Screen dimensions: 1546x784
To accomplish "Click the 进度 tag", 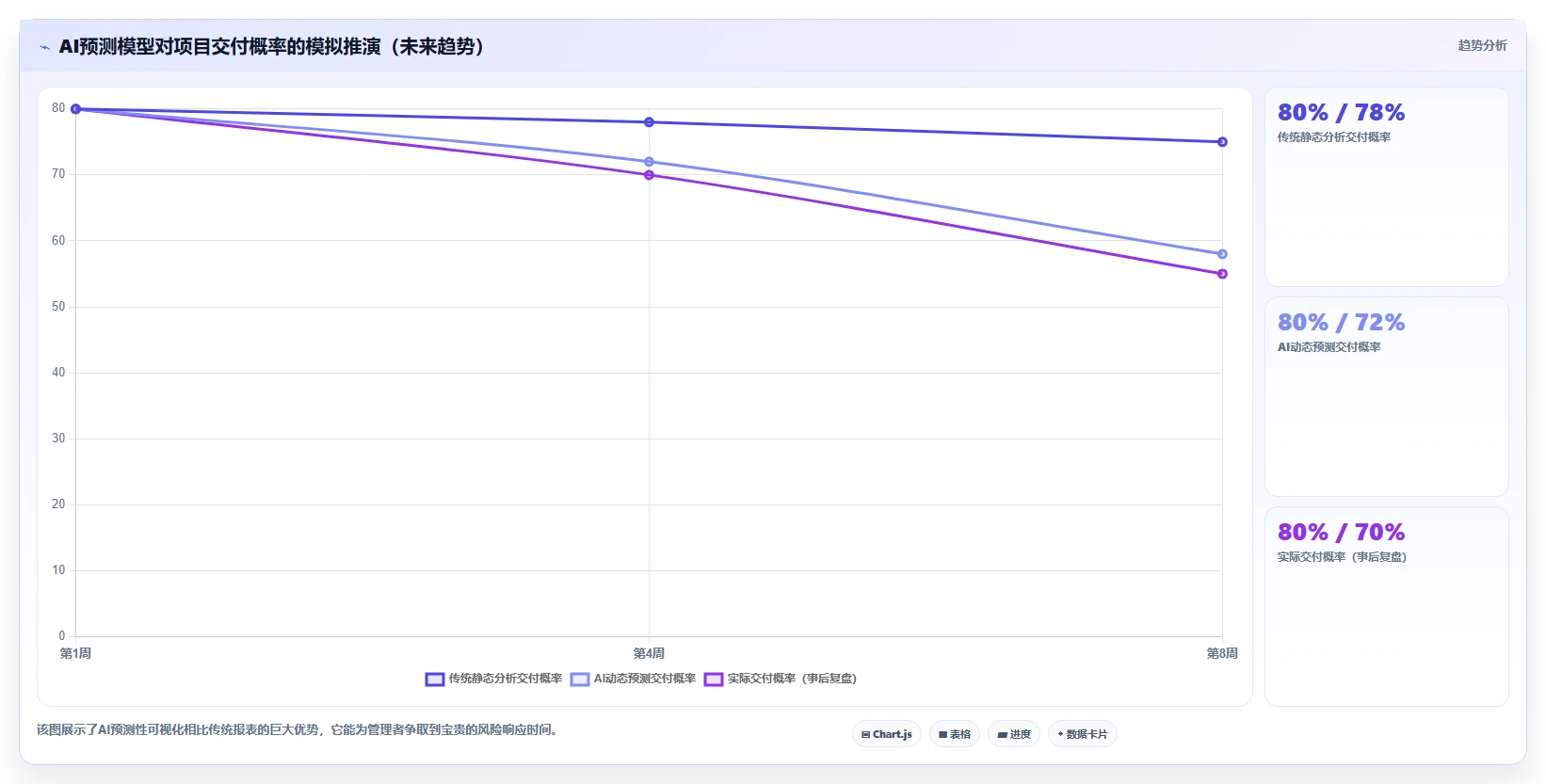I will click(1014, 734).
